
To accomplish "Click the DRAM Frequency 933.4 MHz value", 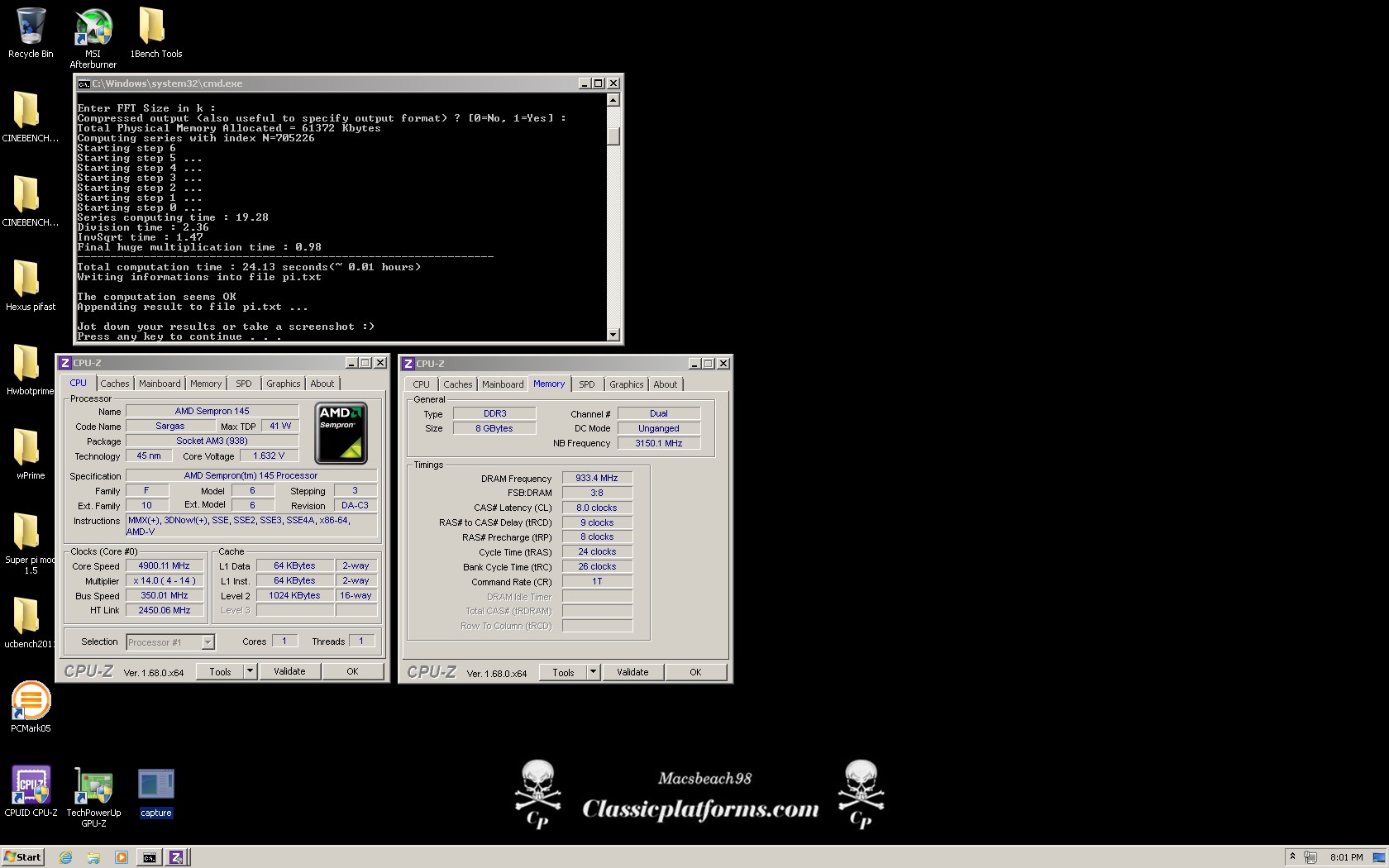I will click(597, 479).
